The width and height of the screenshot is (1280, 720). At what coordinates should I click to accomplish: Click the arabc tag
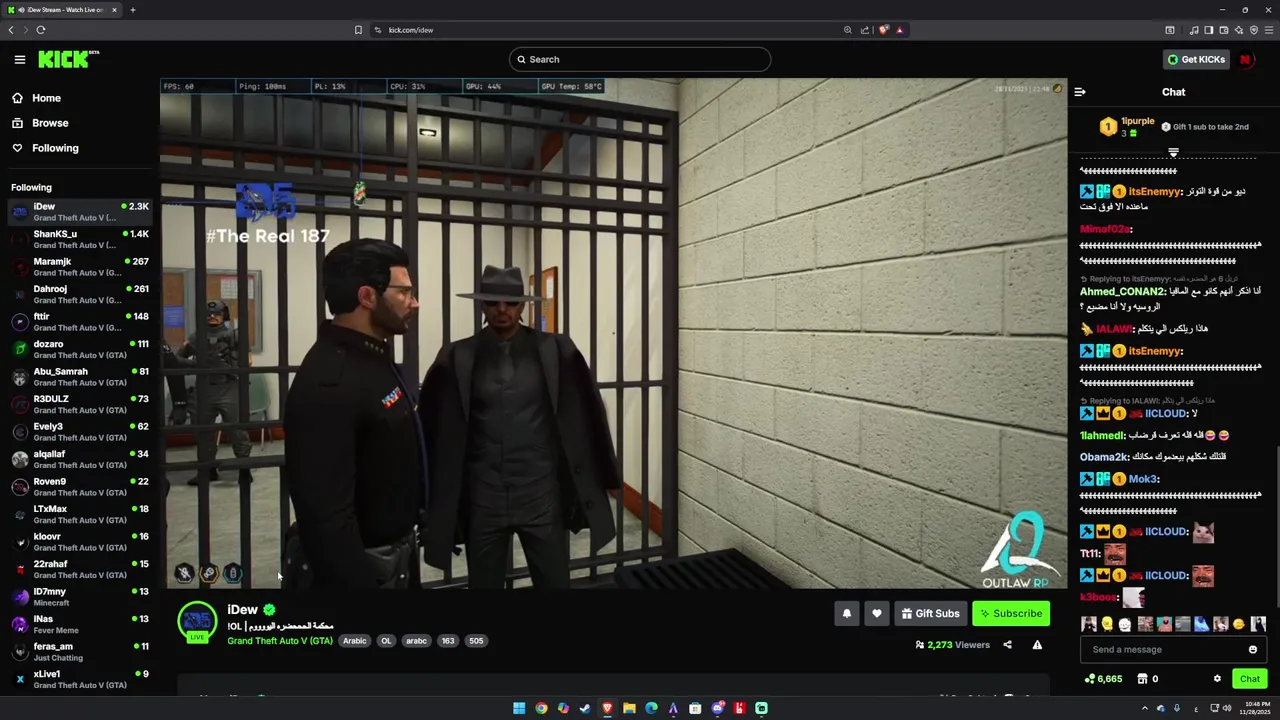point(416,641)
